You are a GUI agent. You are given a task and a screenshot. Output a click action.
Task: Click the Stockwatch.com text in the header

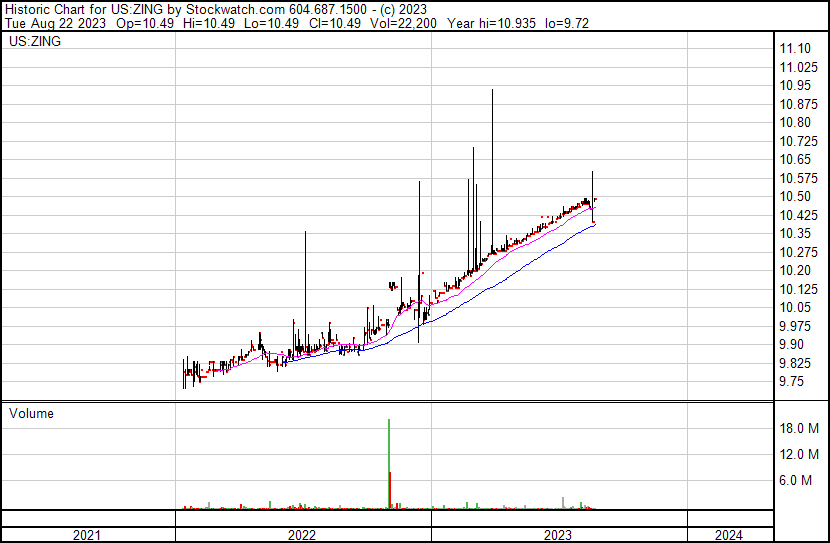(232, 9)
